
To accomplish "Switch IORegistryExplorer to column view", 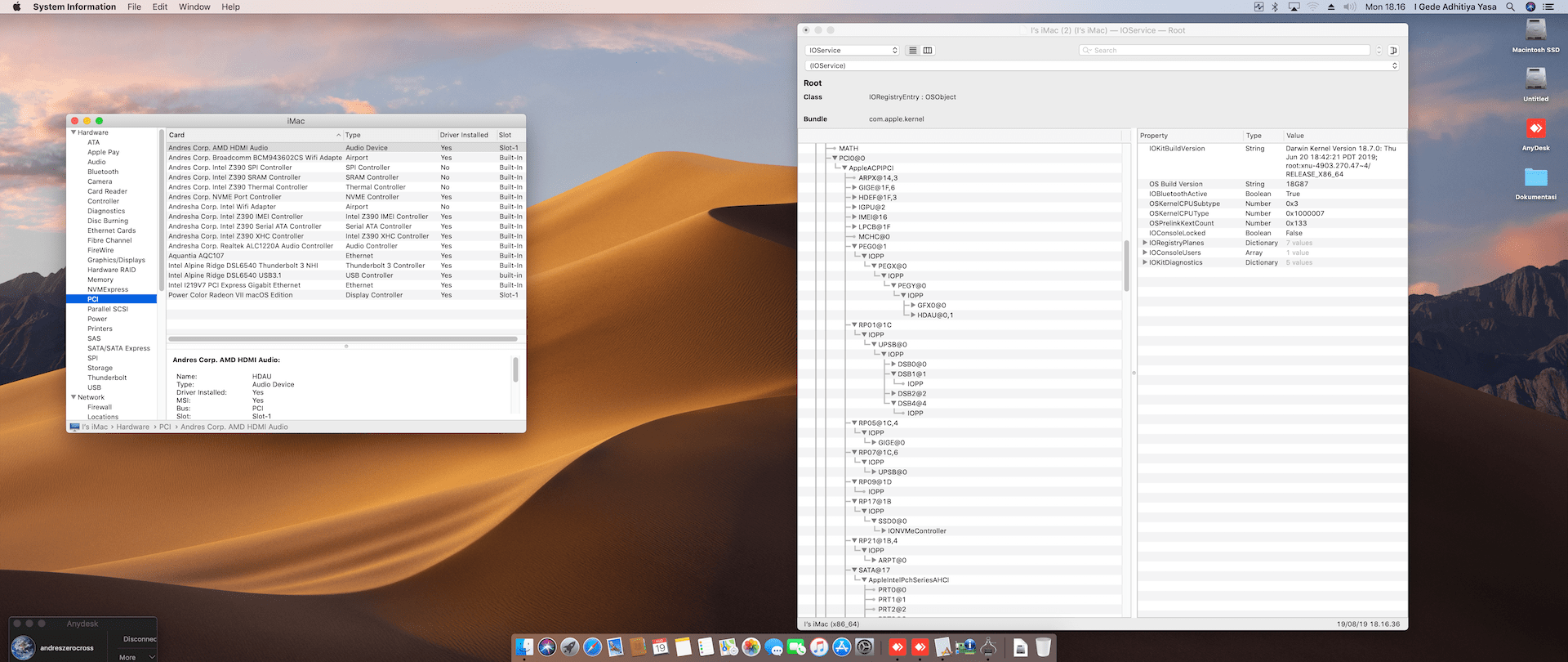I will point(928,51).
